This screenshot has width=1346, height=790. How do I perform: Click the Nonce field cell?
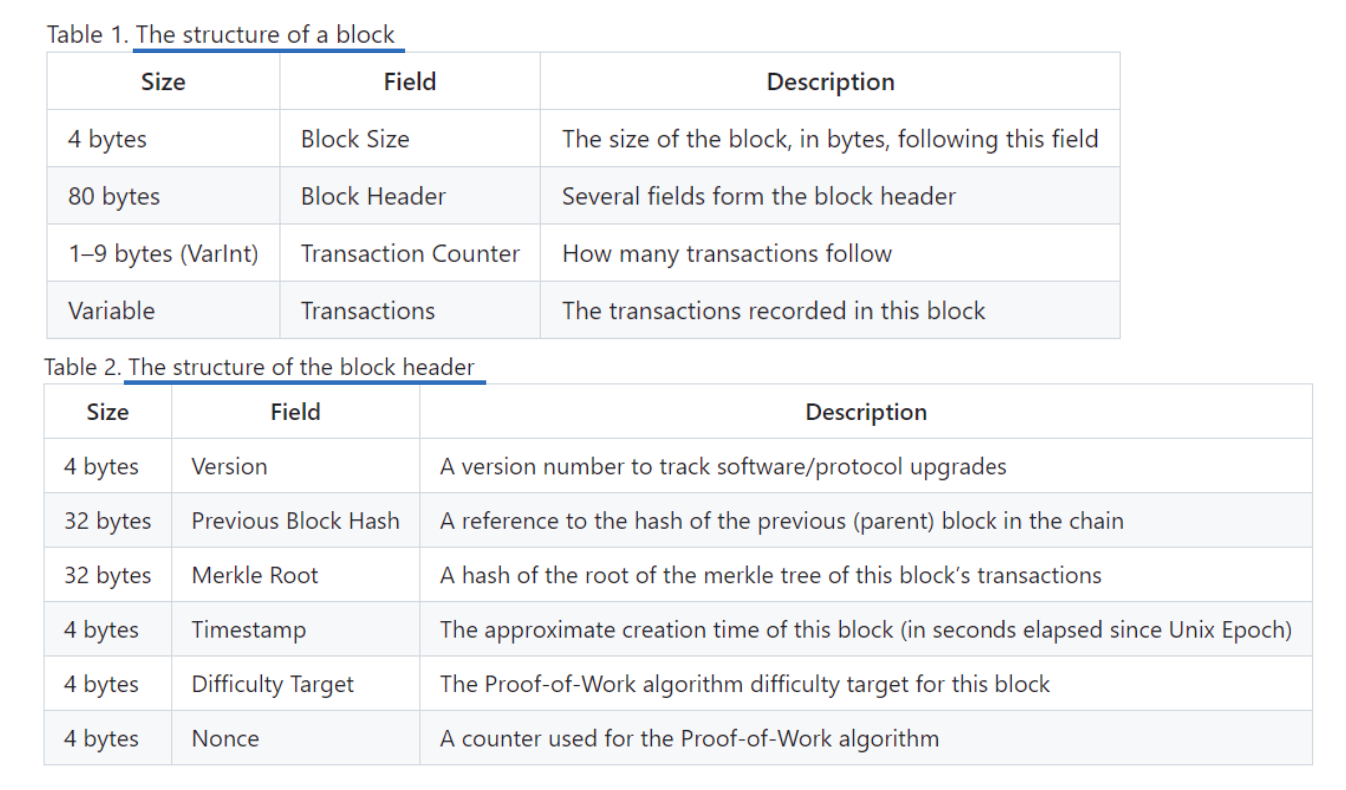(x=295, y=739)
